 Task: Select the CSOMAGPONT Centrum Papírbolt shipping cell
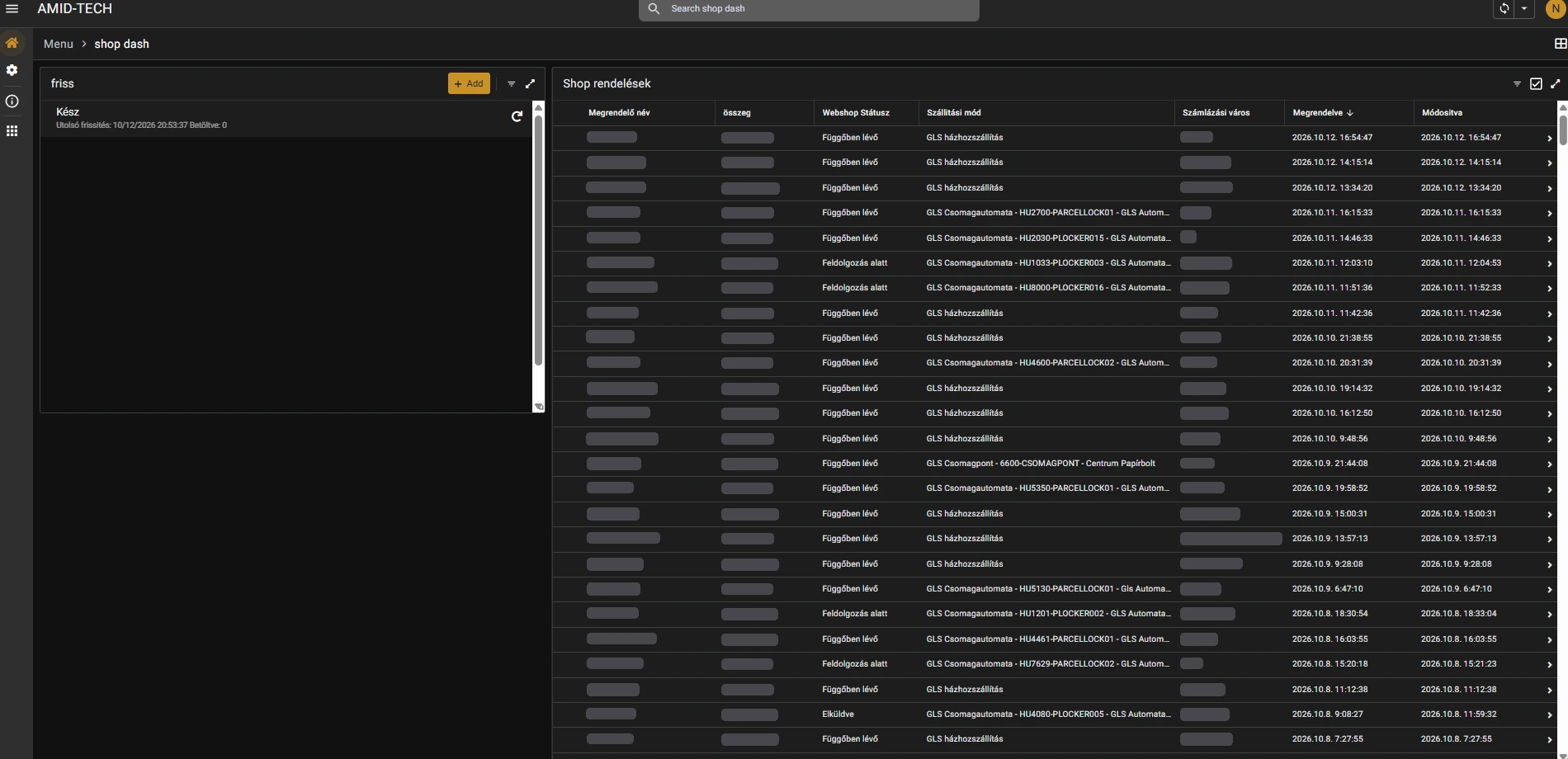(1041, 464)
